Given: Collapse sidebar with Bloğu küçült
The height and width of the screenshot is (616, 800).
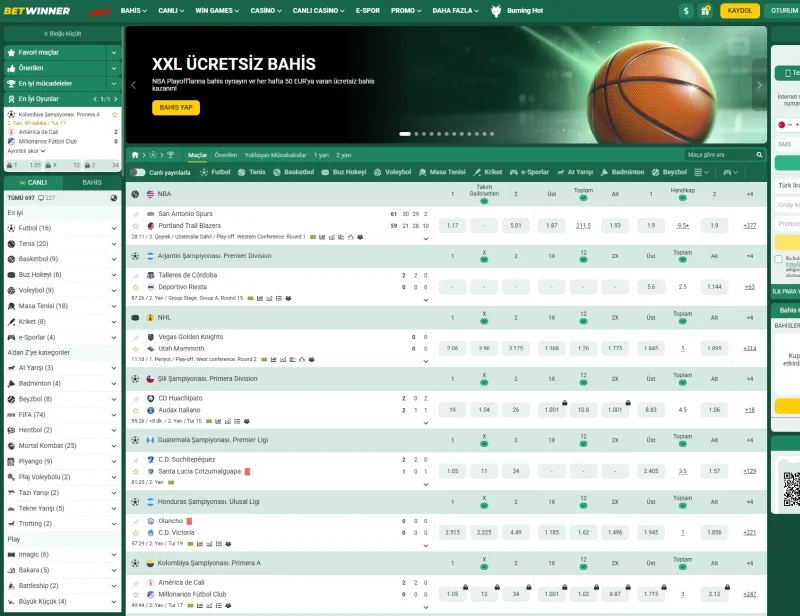Looking at the screenshot, I should pos(63,34).
